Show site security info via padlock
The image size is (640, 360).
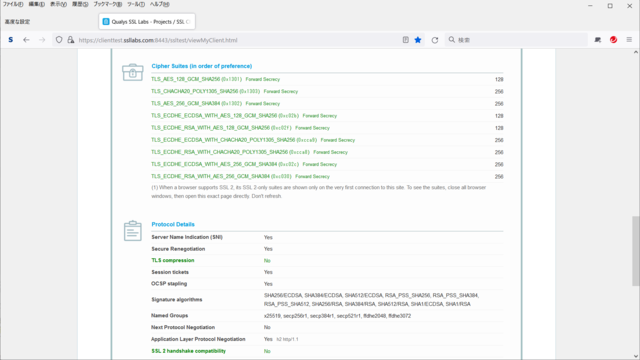coord(71,40)
